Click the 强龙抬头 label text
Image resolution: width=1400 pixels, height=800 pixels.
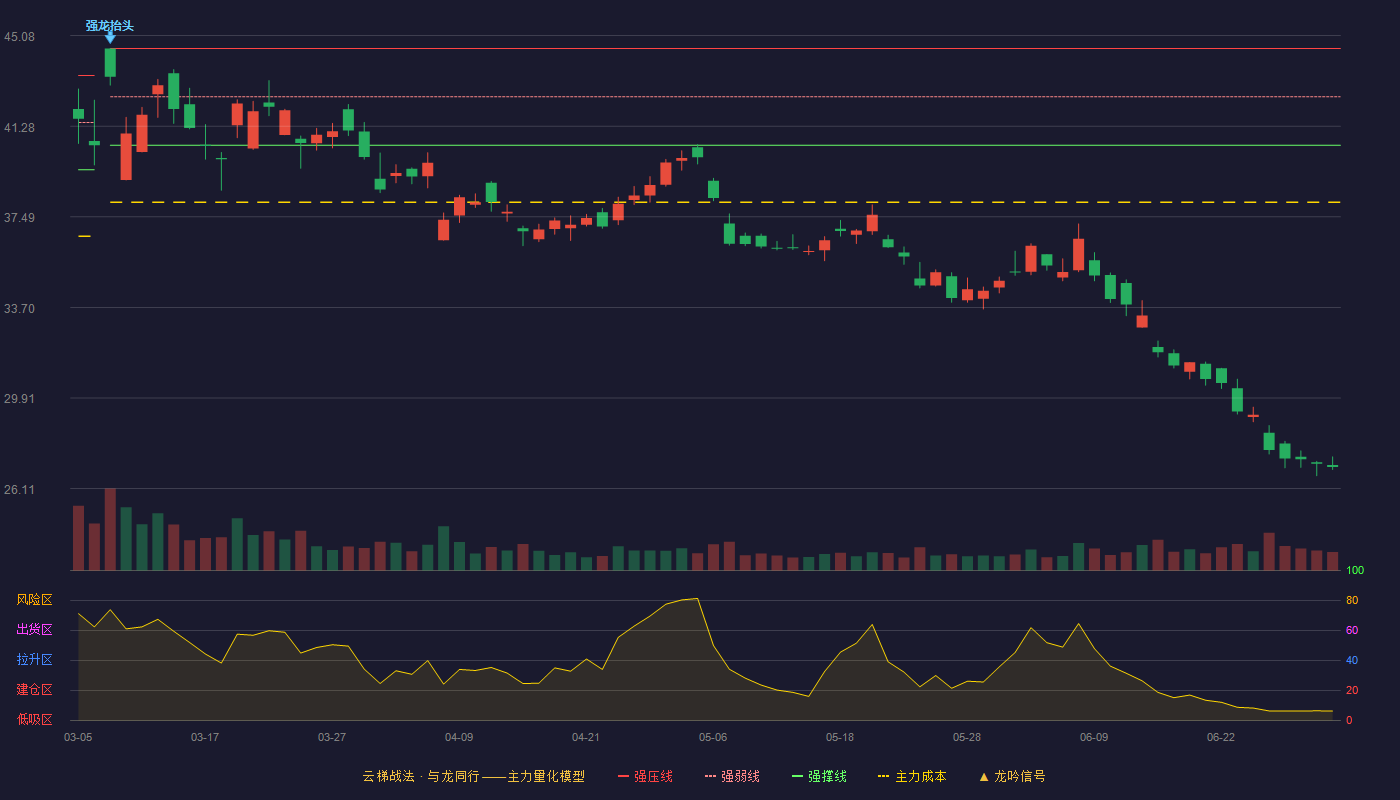[x=109, y=25]
